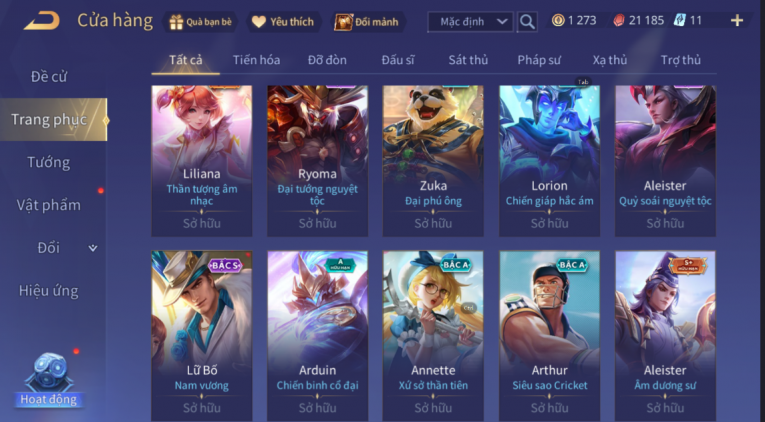Image resolution: width=765 pixels, height=422 pixels.
Task: Select Lữ Bố Nam vương skin card
Action: (201, 336)
